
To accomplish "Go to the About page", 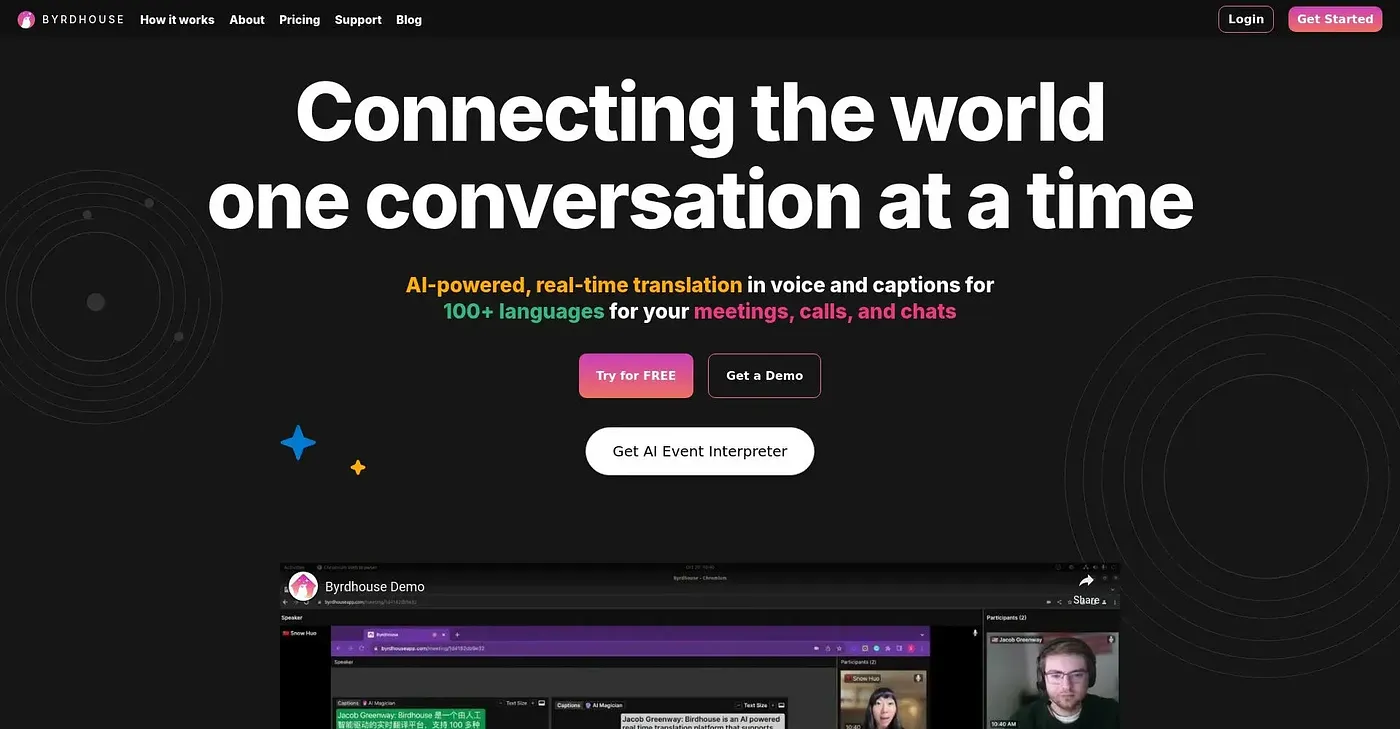I will coord(247,19).
